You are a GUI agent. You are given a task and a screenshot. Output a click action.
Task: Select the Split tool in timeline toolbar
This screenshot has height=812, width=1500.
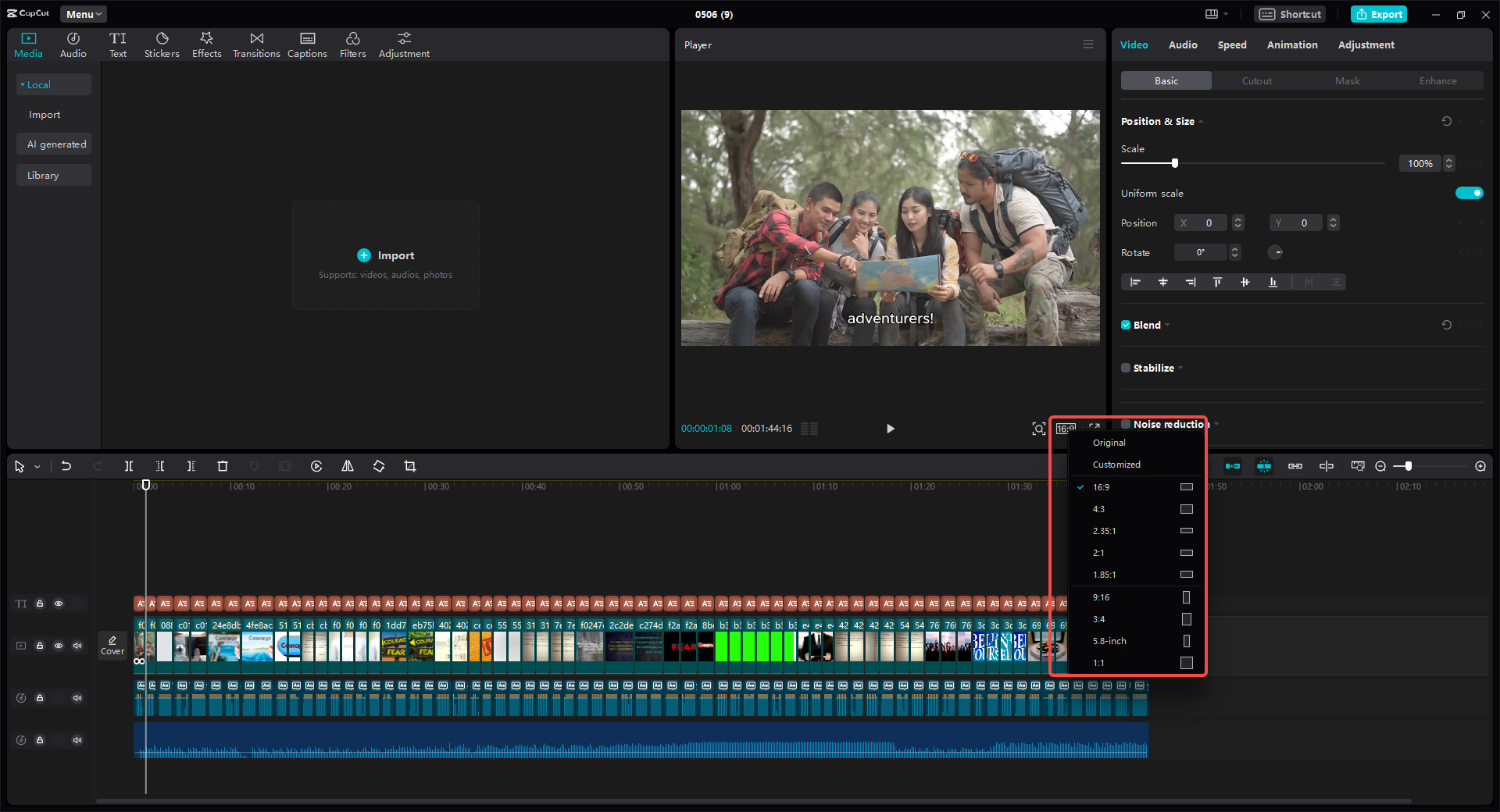[x=129, y=466]
